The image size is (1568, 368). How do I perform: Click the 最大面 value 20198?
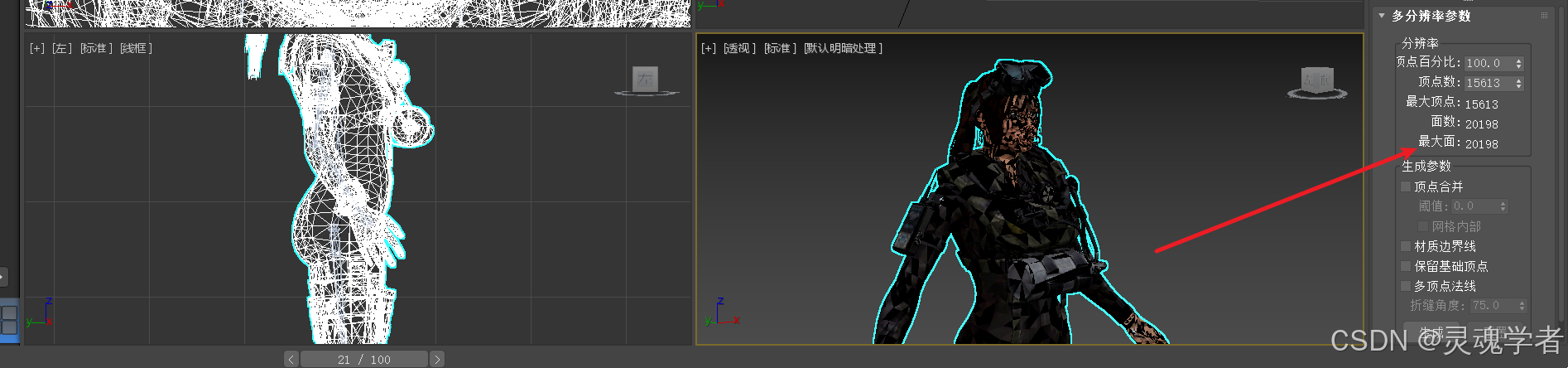tap(1482, 144)
